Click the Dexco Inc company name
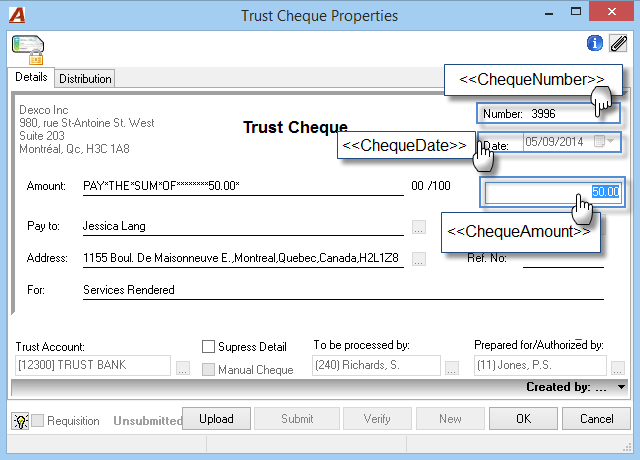 pyautogui.click(x=44, y=110)
